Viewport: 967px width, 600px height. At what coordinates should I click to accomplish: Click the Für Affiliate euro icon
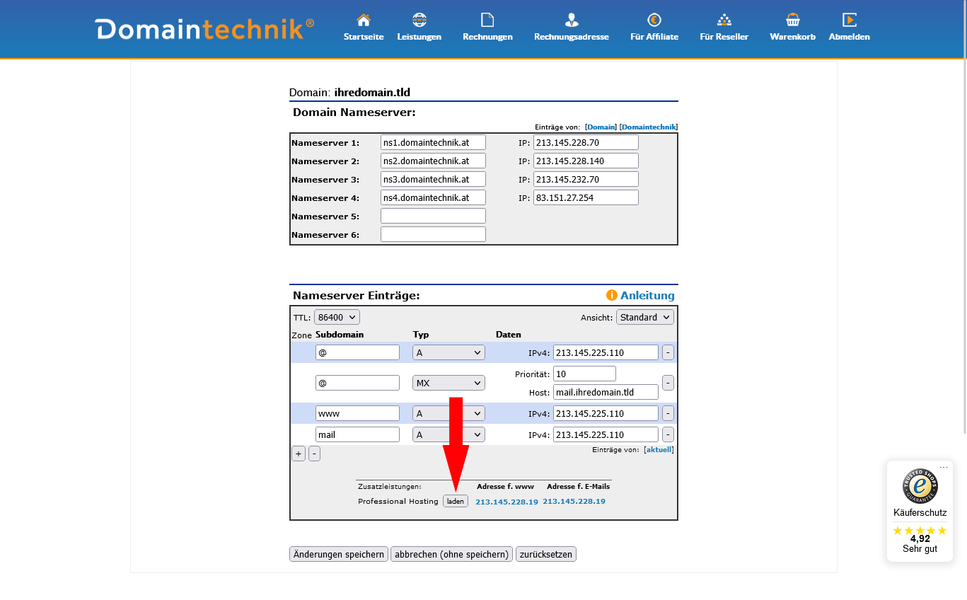(x=654, y=19)
